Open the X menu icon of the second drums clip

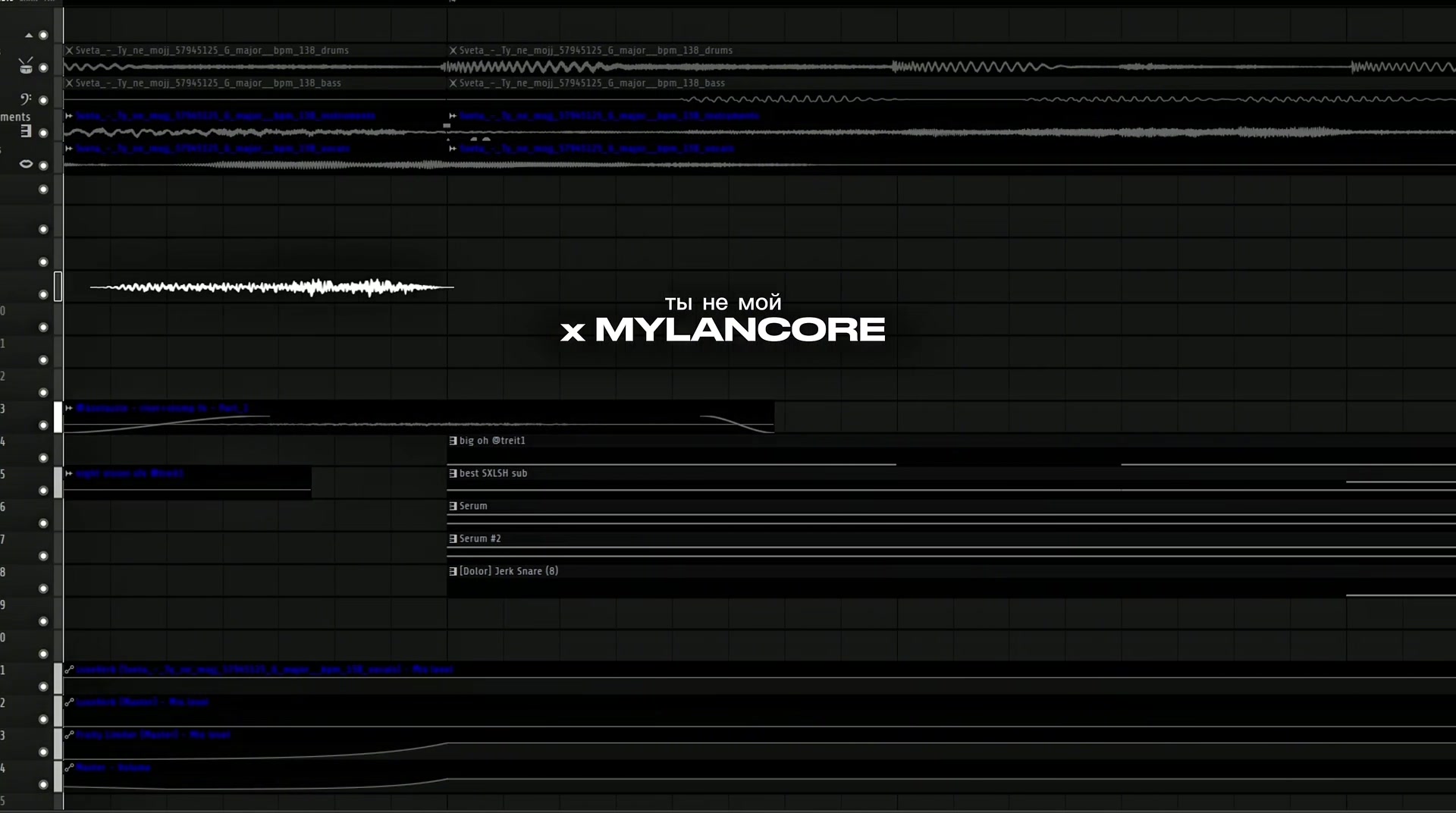click(453, 50)
